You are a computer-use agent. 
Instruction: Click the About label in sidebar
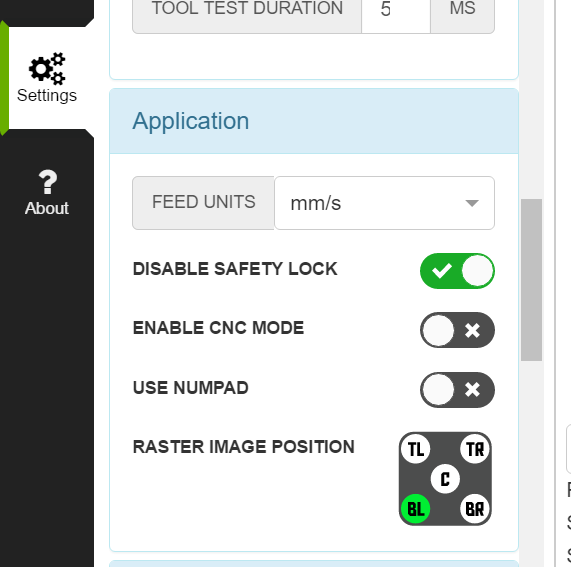click(x=47, y=208)
